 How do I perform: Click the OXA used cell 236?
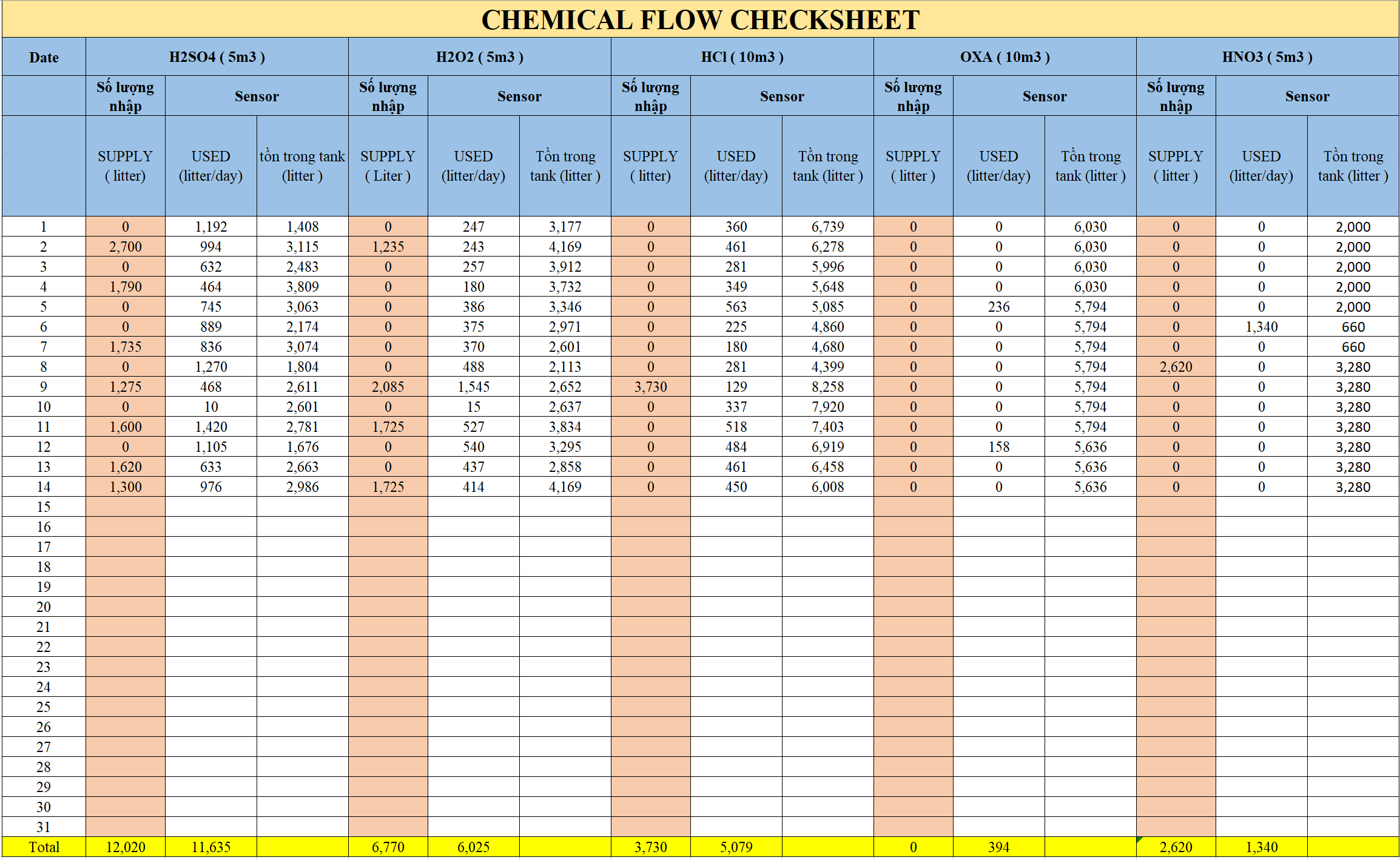(x=999, y=307)
